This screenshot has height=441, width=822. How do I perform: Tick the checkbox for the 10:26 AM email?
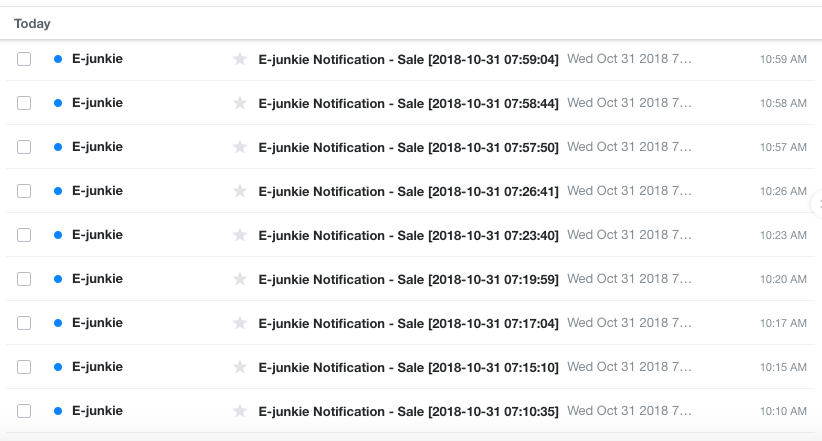[x=24, y=191]
